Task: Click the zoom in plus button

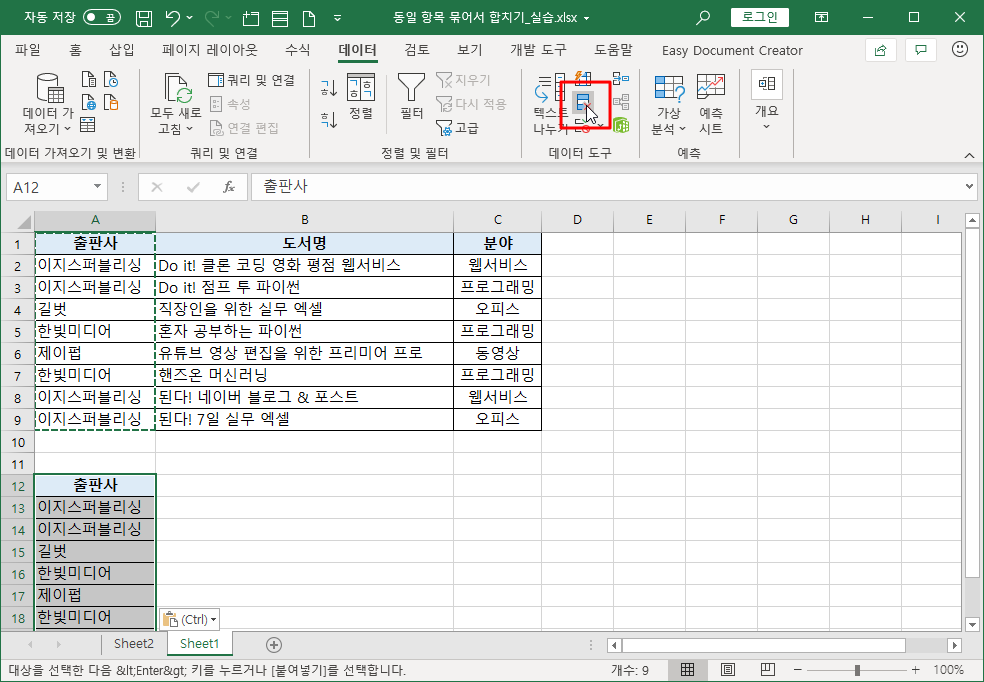Action: tap(916, 669)
